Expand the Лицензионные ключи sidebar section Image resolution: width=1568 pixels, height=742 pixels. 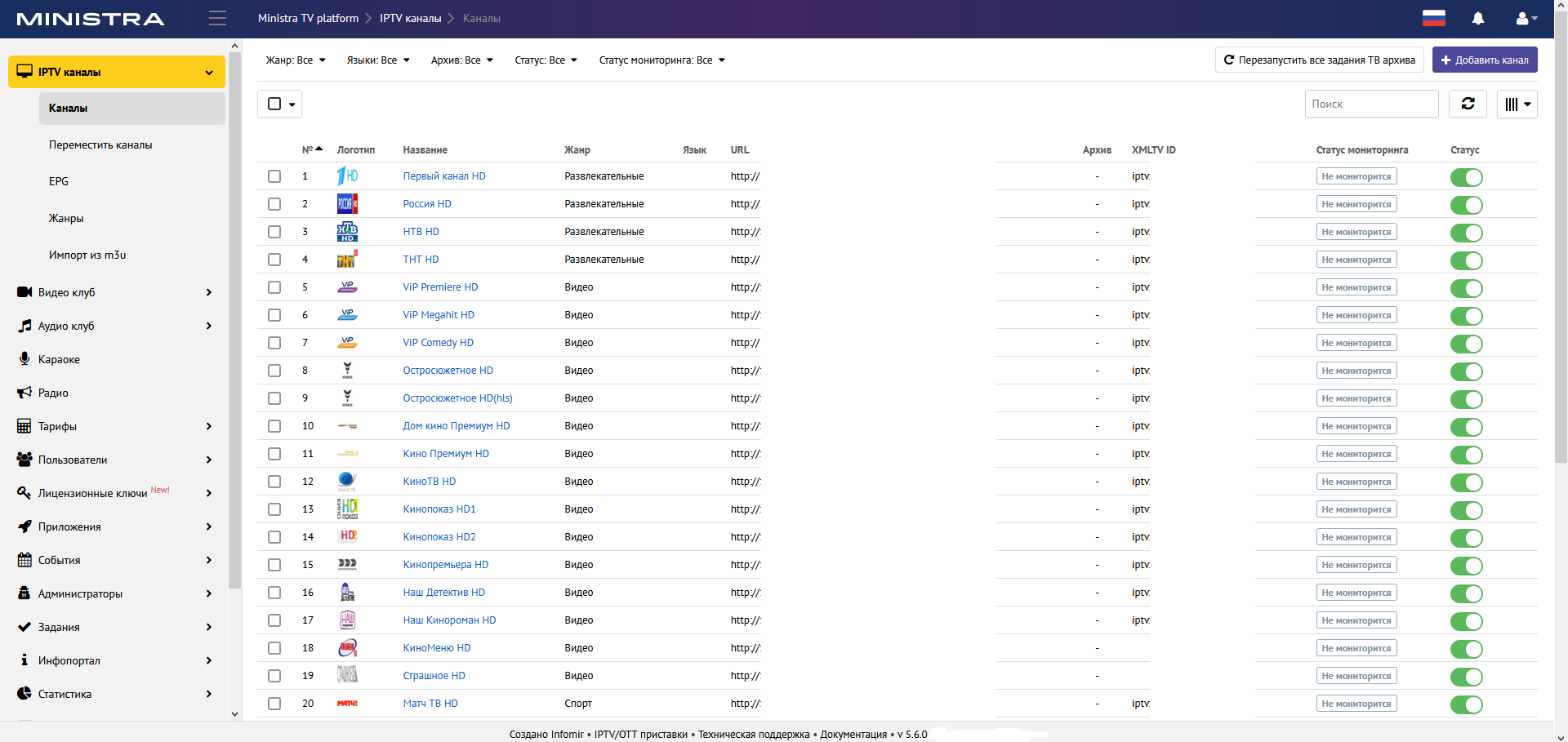117,493
